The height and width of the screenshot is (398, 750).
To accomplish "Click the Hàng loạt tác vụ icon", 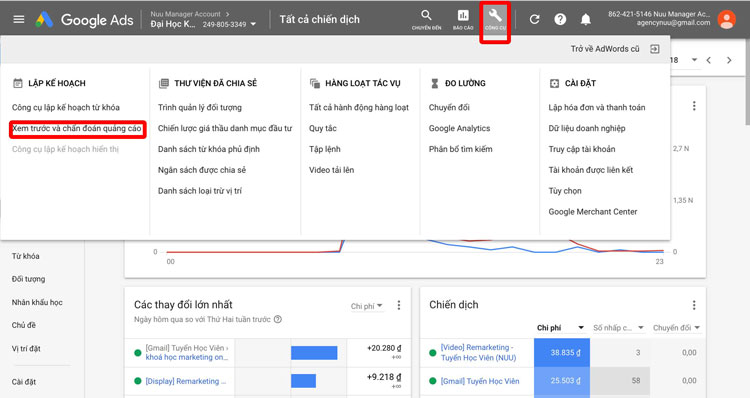I will (x=315, y=83).
